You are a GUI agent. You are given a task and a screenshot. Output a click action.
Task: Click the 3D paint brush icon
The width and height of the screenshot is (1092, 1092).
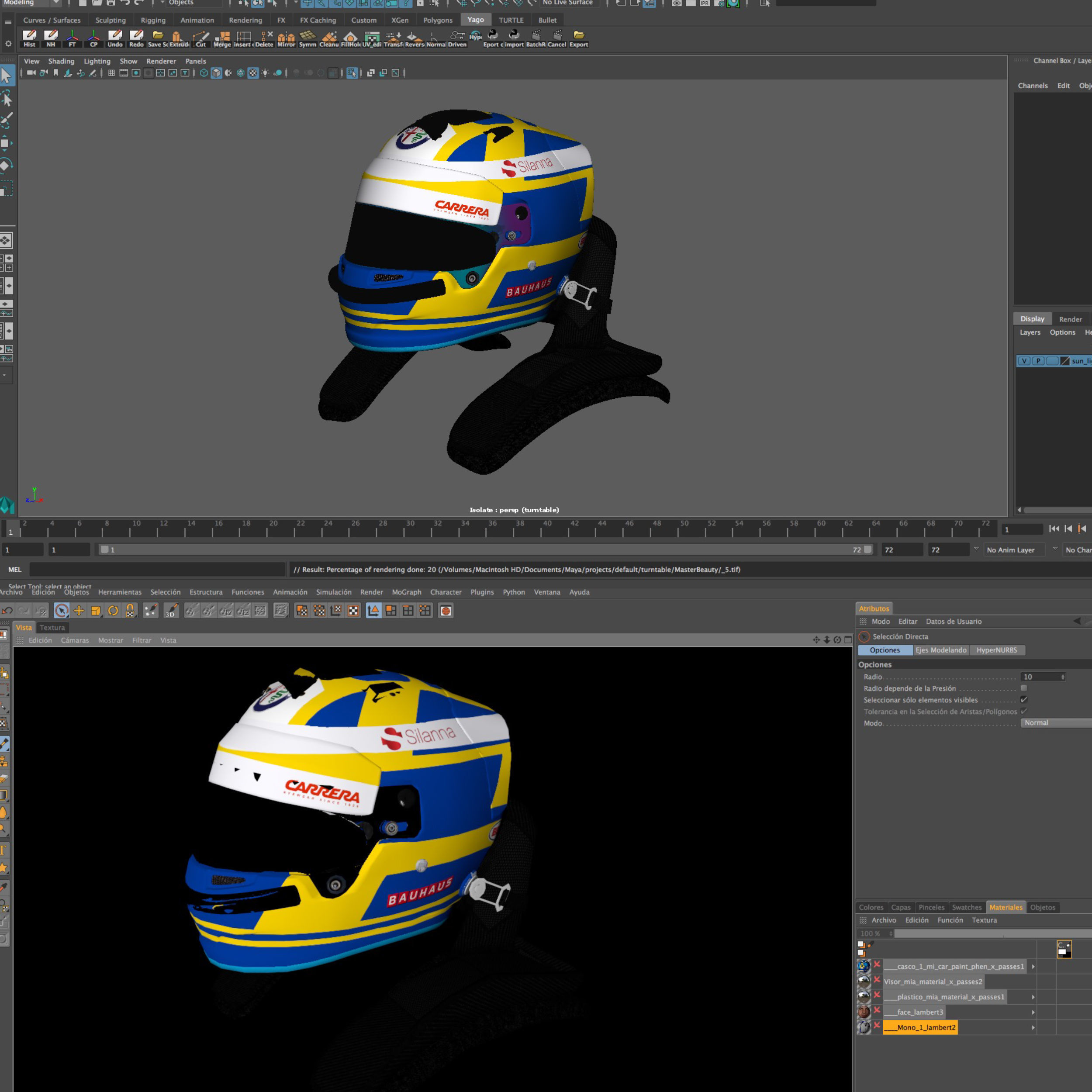click(x=171, y=611)
